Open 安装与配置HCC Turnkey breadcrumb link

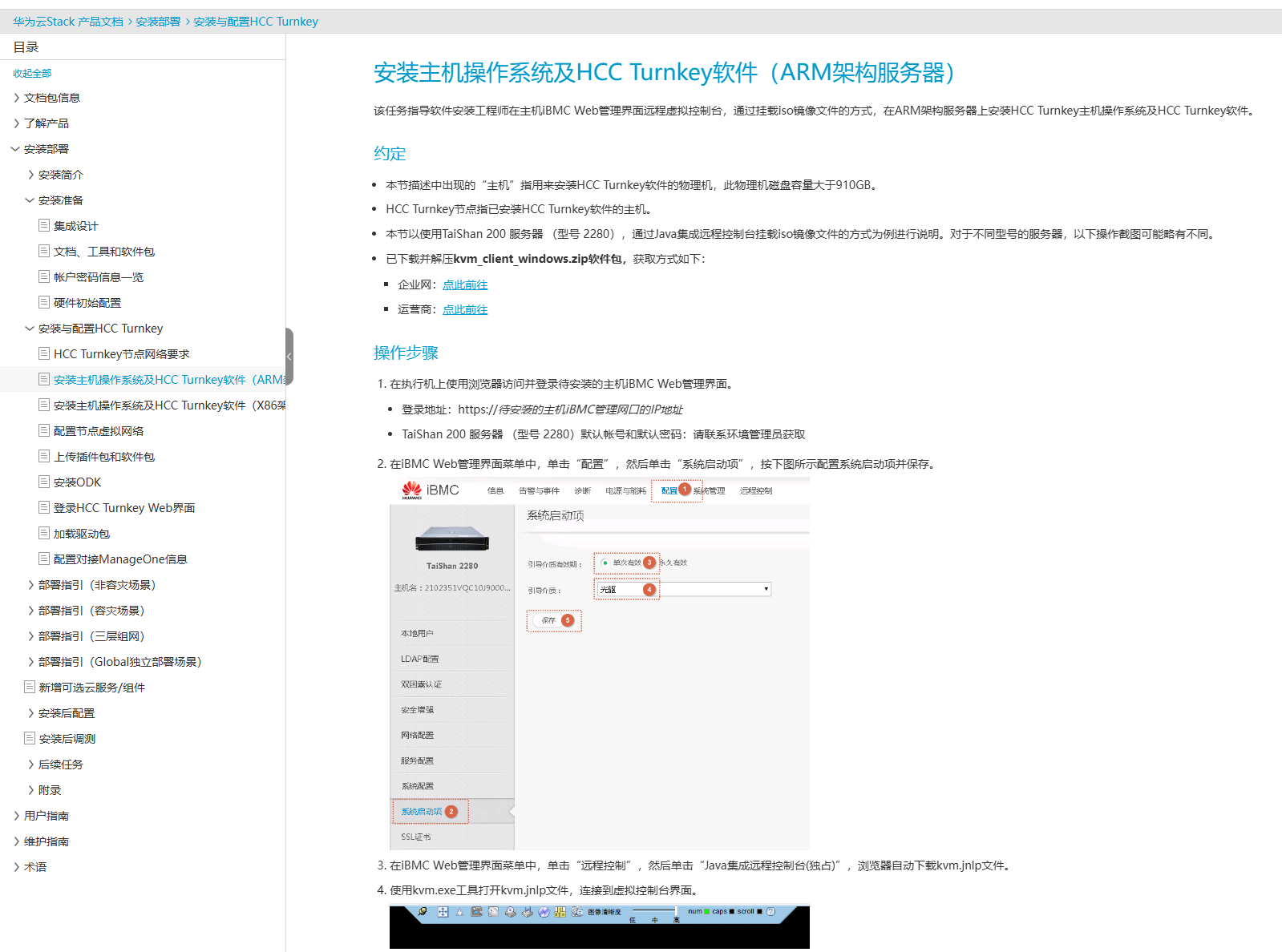[x=256, y=22]
